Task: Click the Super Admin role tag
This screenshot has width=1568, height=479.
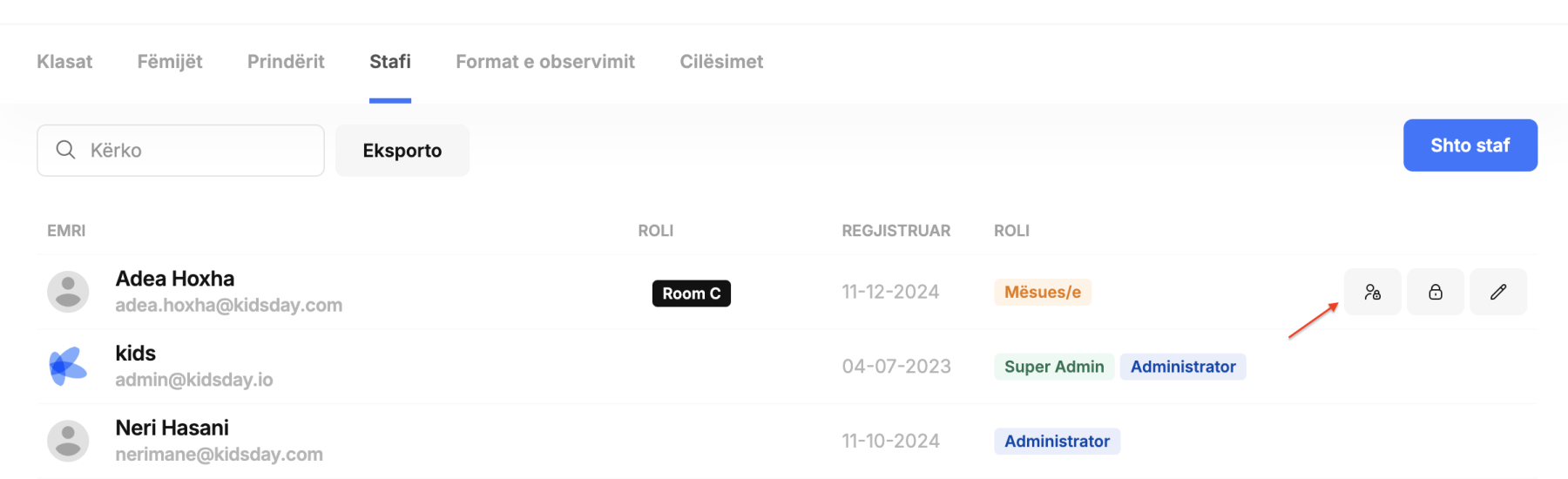Action: coord(1054,367)
